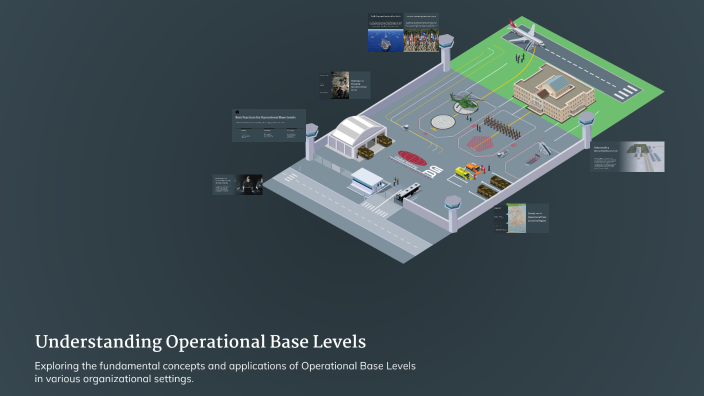Select the title Understanding Operational Base Levels
Viewport: 704px width, 396px height.
tap(200, 342)
